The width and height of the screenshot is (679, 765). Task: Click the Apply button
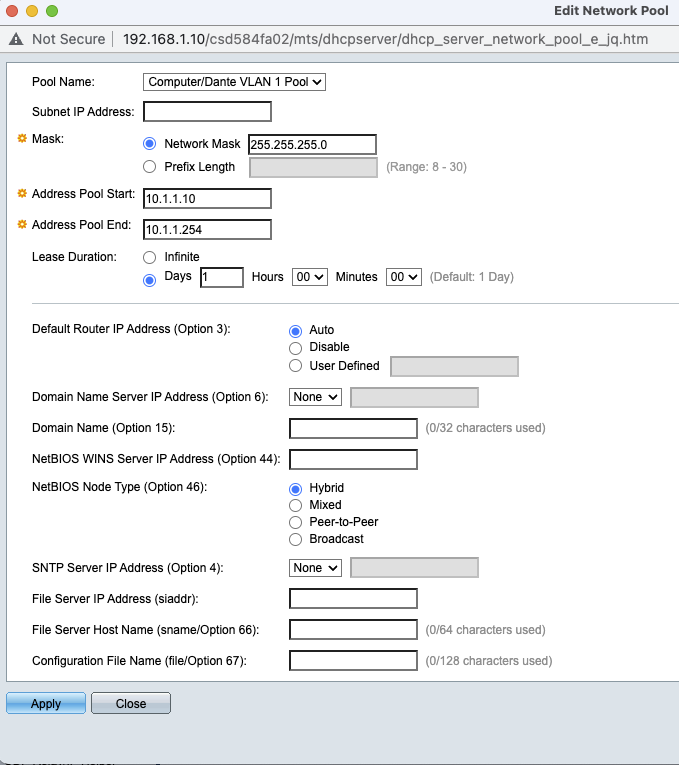coord(46,703)
